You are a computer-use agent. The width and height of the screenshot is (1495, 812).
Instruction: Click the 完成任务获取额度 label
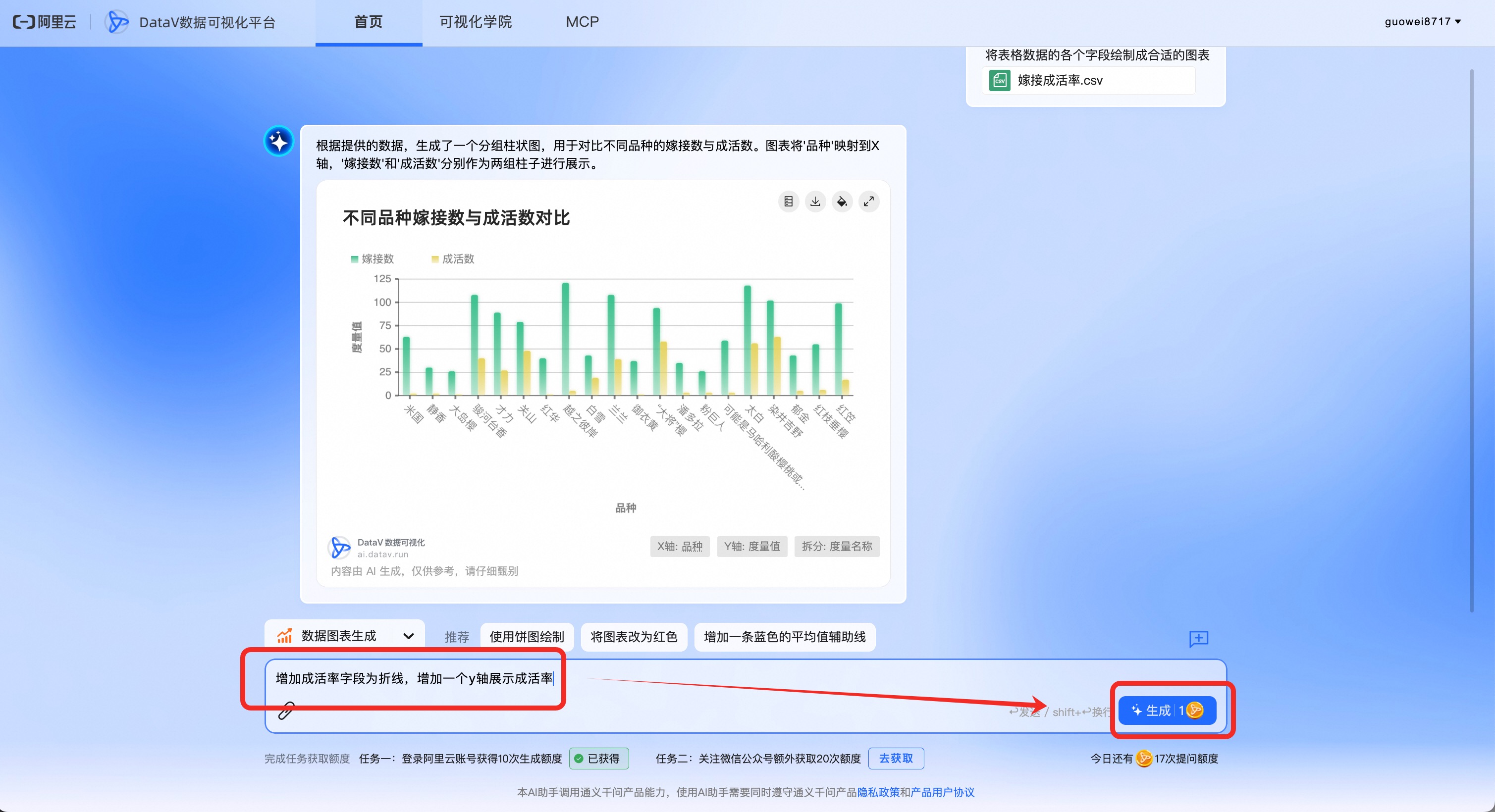coord(308,759)
